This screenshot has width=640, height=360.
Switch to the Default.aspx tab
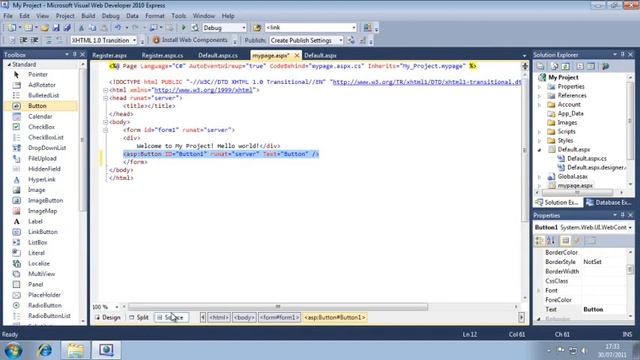pyautogui.click(x=320, y=55)
